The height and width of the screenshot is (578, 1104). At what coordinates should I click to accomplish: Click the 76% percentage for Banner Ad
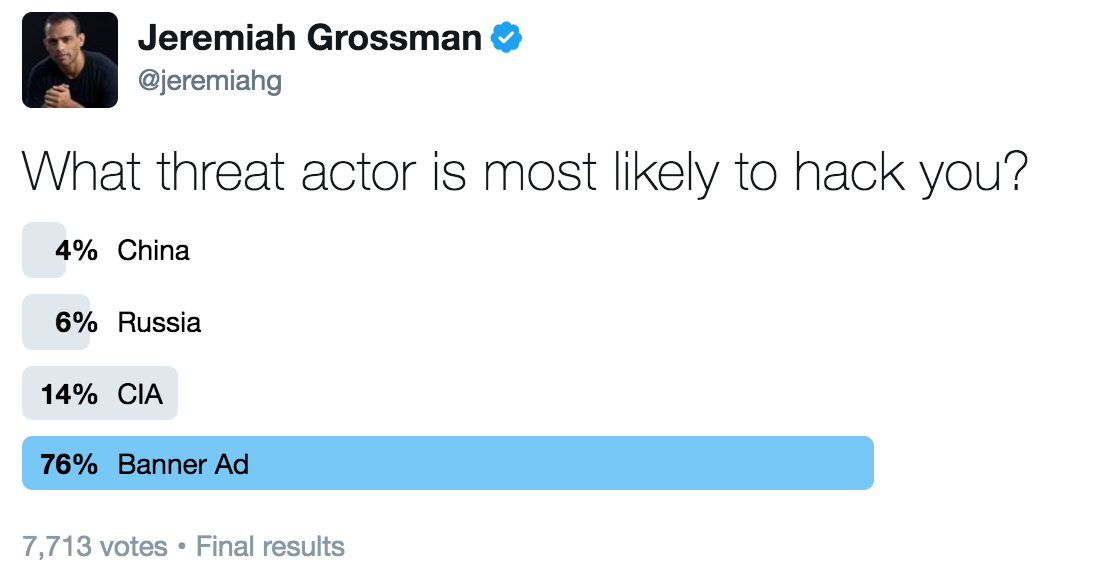69,464
